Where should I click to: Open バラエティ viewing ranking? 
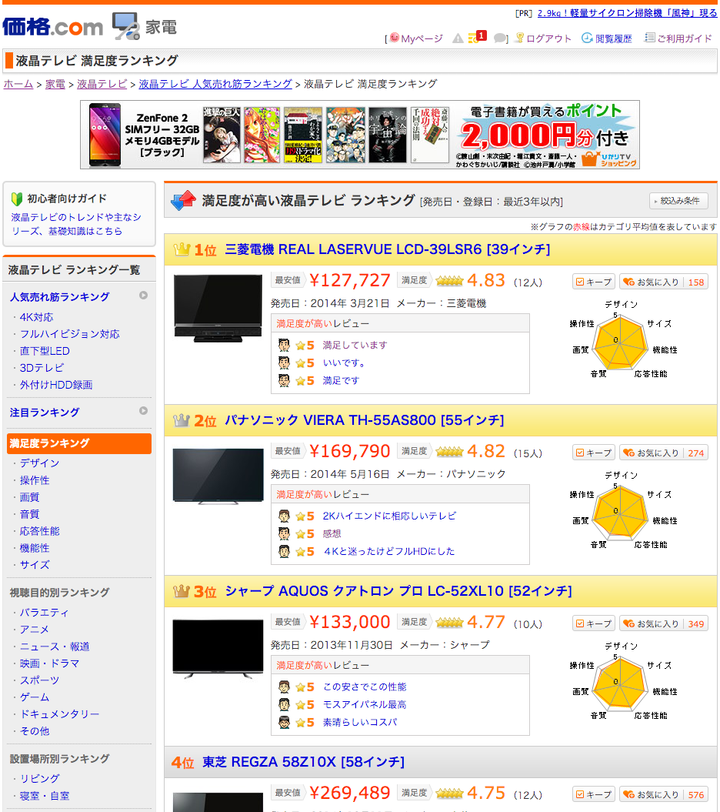coord(44,613)
